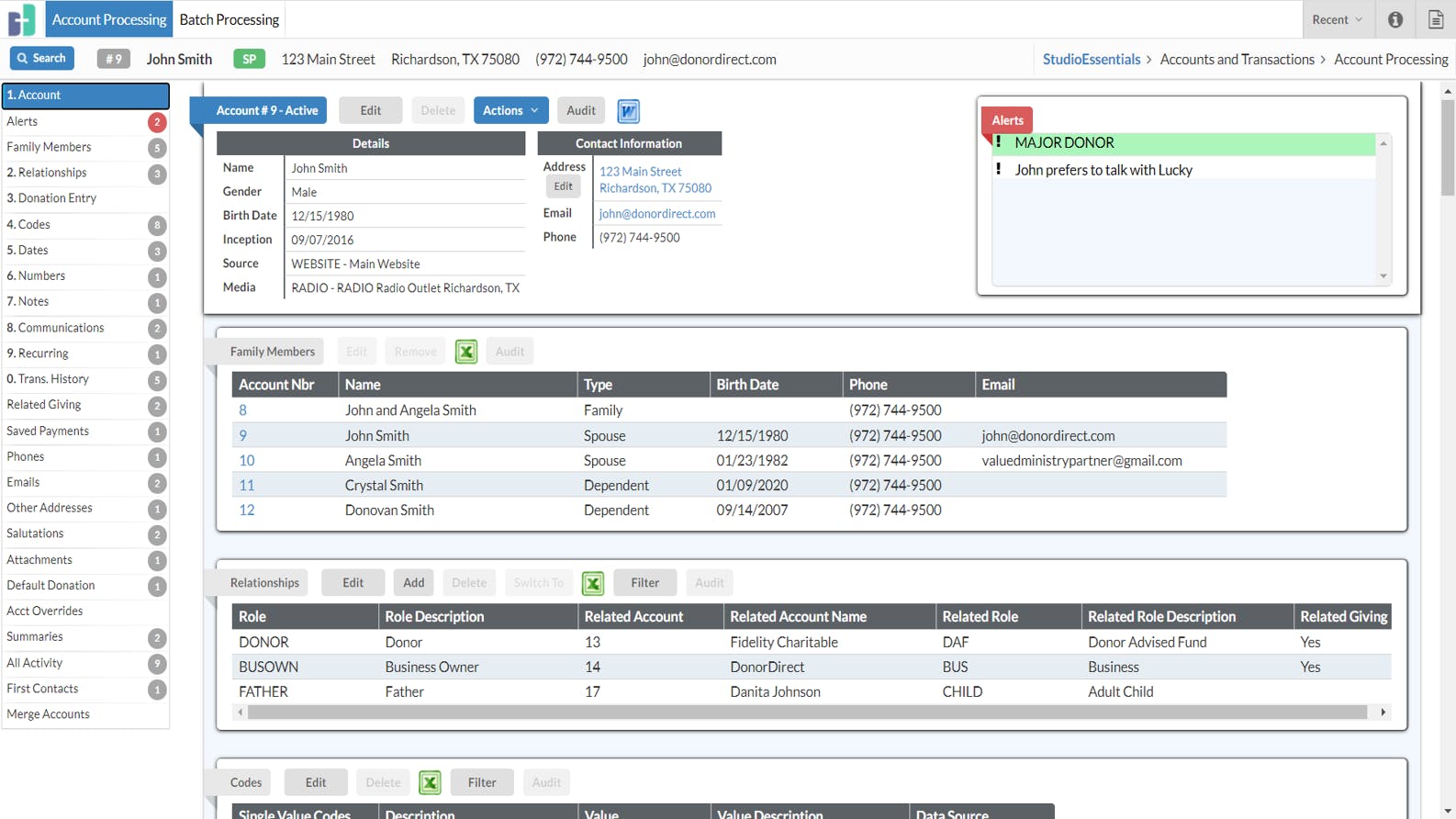This screenshot has height=819, width=1456.
Task: Open account number 11 link for Crystal Smith
Action: coord(247,486)
